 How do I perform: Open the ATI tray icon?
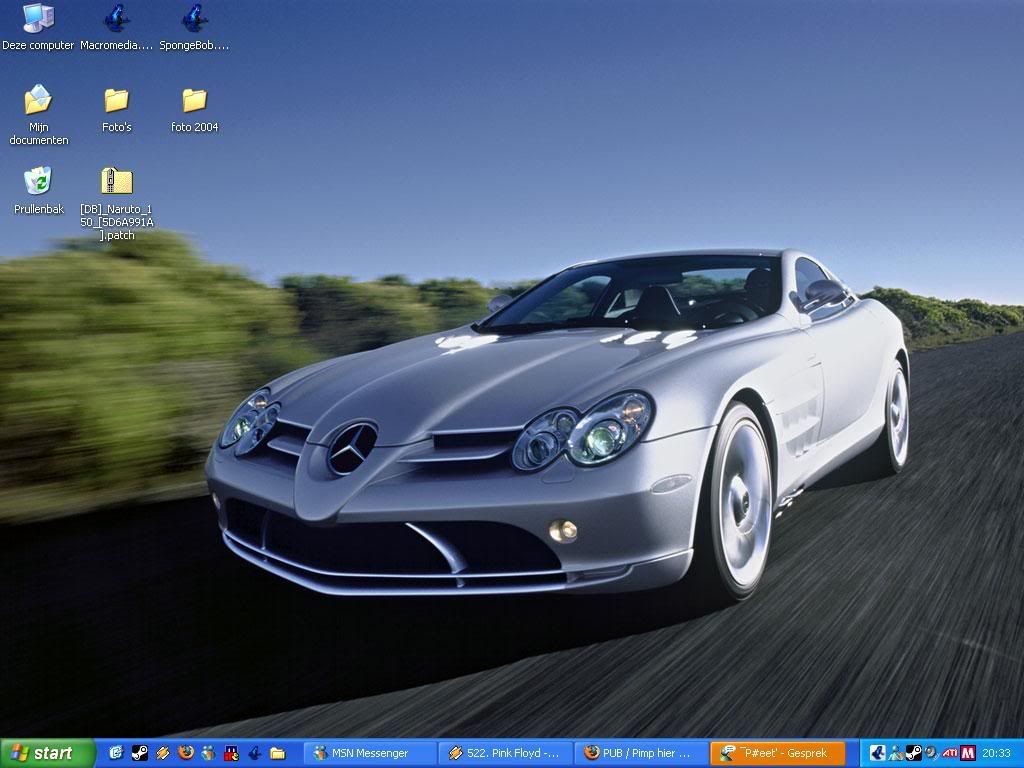point(950,754)
